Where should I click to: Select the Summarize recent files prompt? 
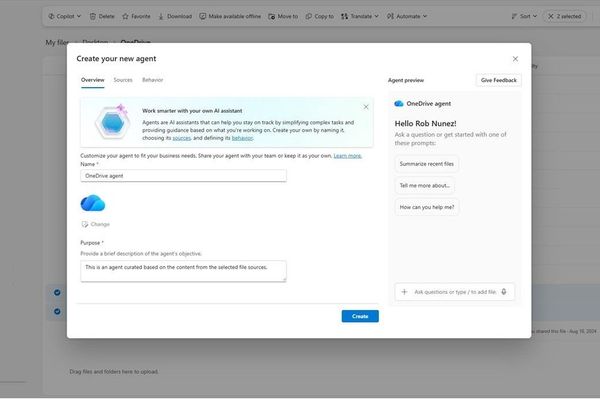point(427,164)
